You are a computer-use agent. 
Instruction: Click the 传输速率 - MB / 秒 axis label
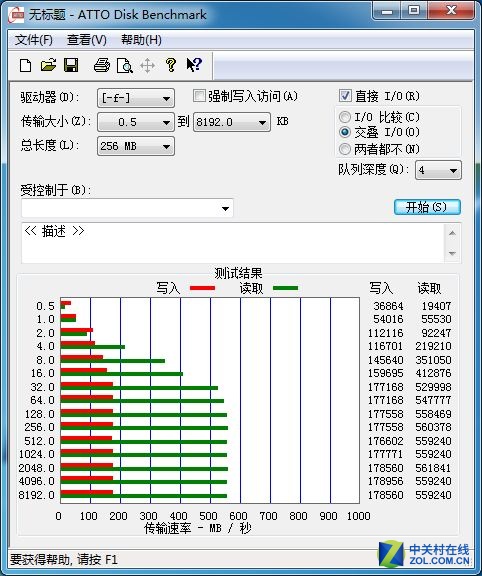click(198, 528)
